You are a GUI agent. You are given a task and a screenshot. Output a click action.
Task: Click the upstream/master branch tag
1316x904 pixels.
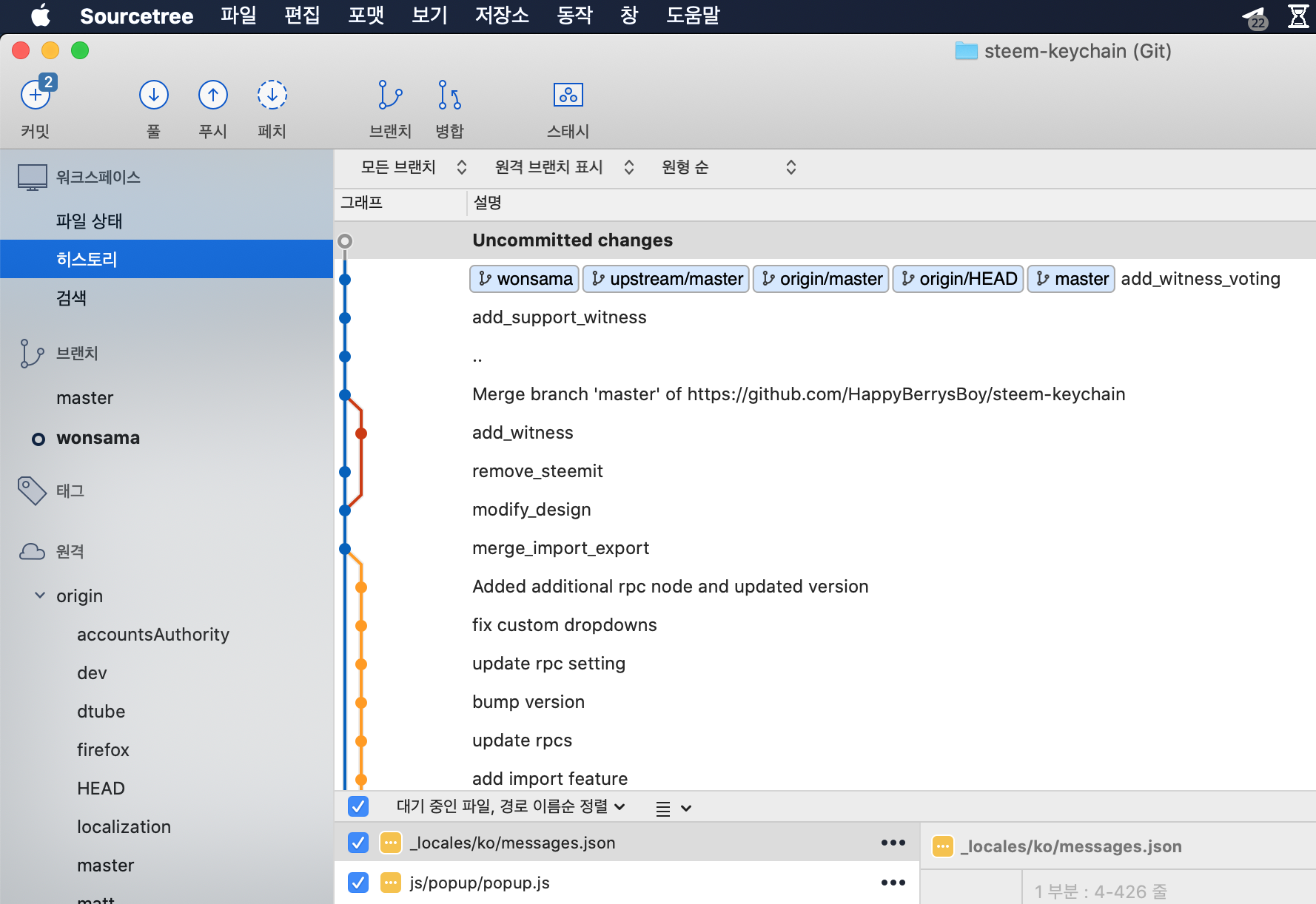(666, 279)
